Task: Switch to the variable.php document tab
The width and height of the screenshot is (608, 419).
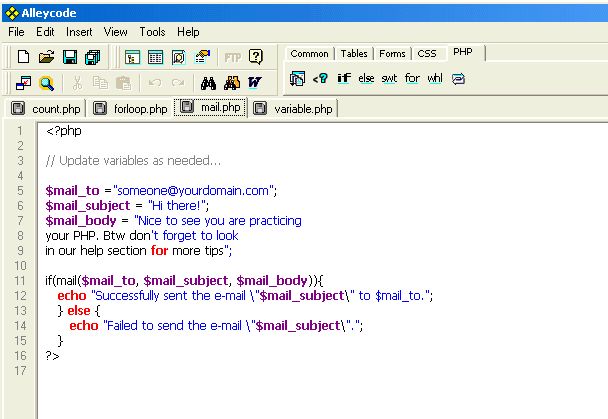Action: pyautogui.click(x=294, y=109)
